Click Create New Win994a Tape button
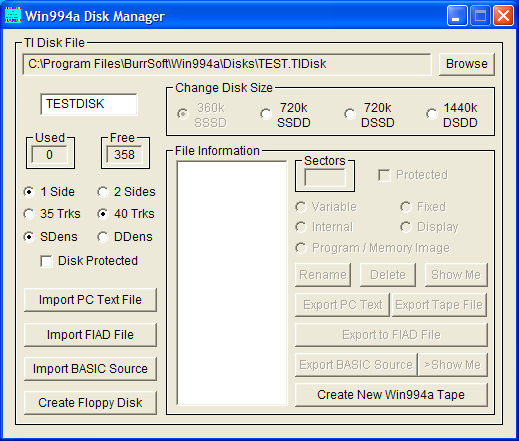 (391, 395)
